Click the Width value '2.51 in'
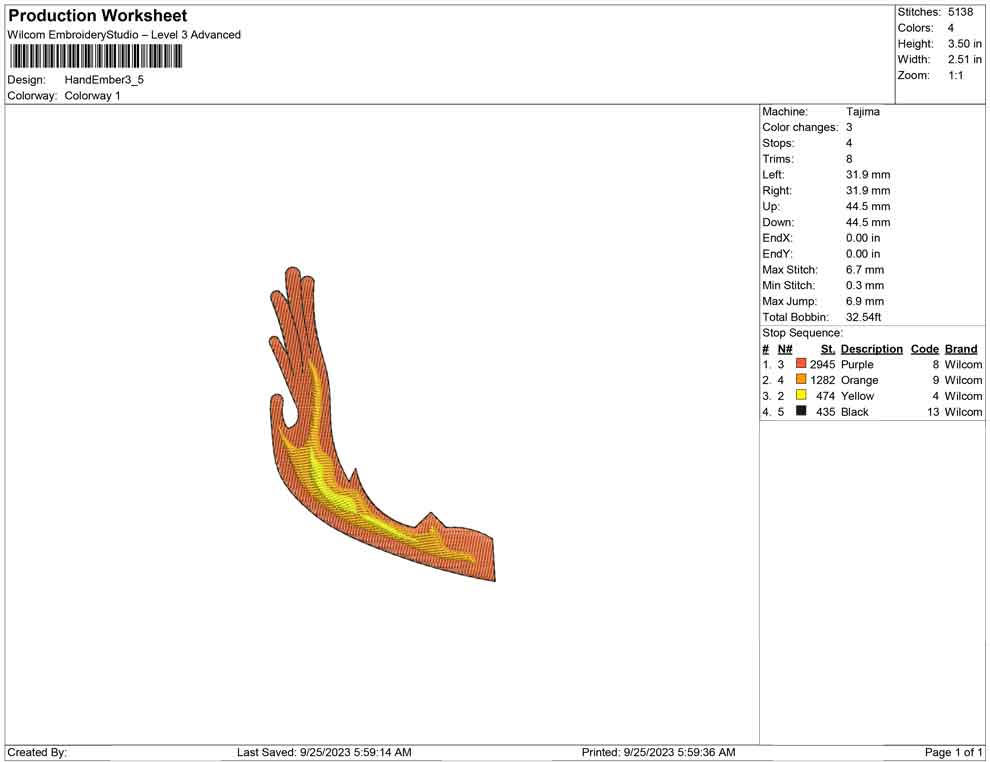This screenshot has width=990, height=762. pyautogui.click(x=965, y=59)
